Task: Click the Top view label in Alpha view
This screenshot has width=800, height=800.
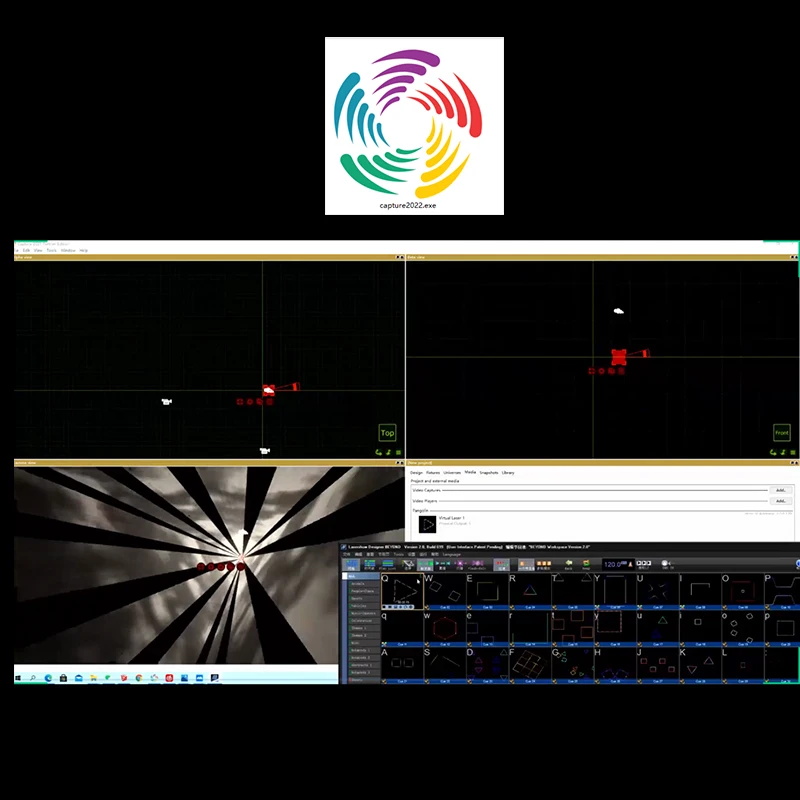Action: click(x=387, y=433)
